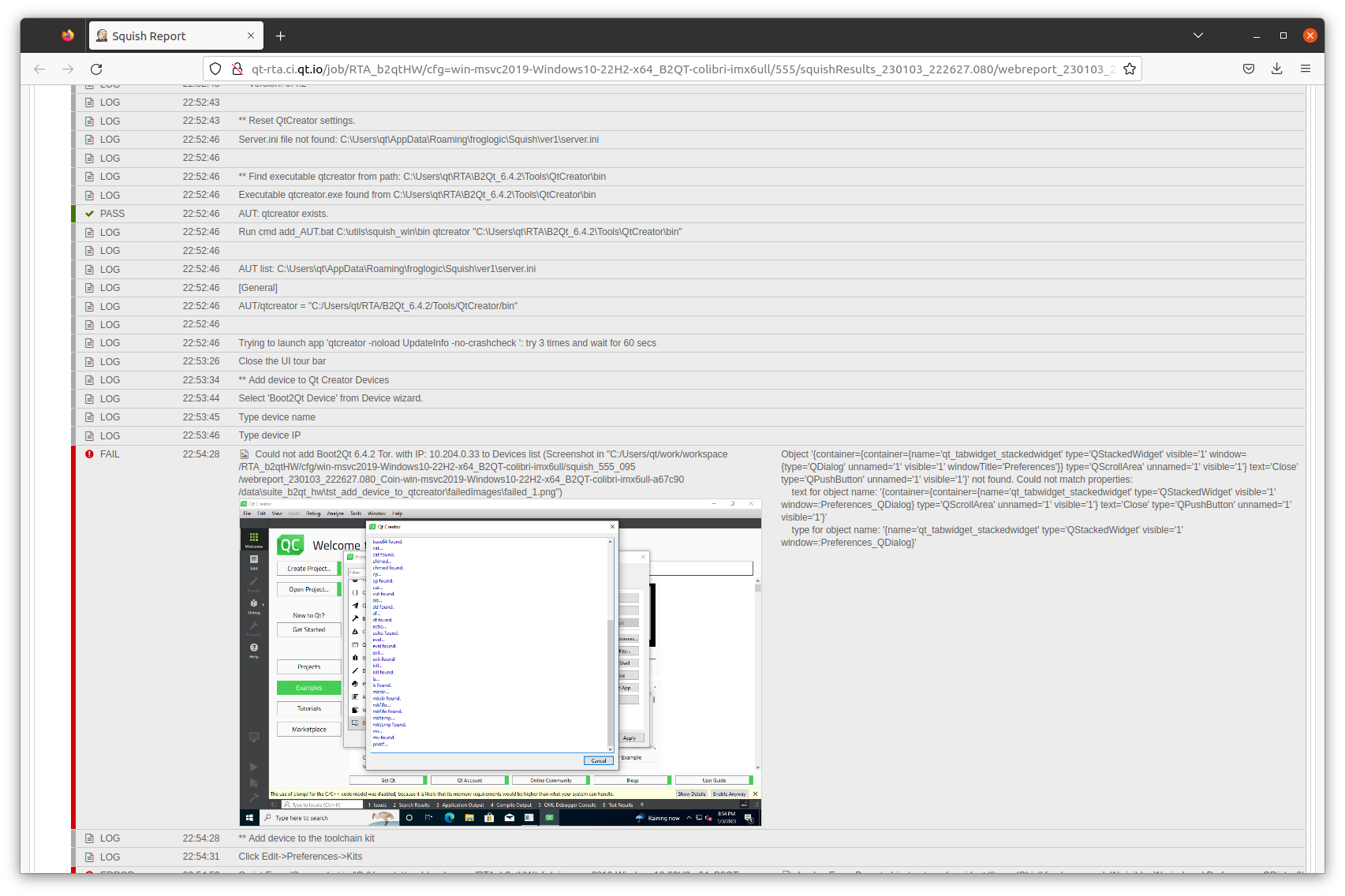This screenshot has width=1345, height=896.
Task: Bookmark this page with the star
Action: 1130,69
